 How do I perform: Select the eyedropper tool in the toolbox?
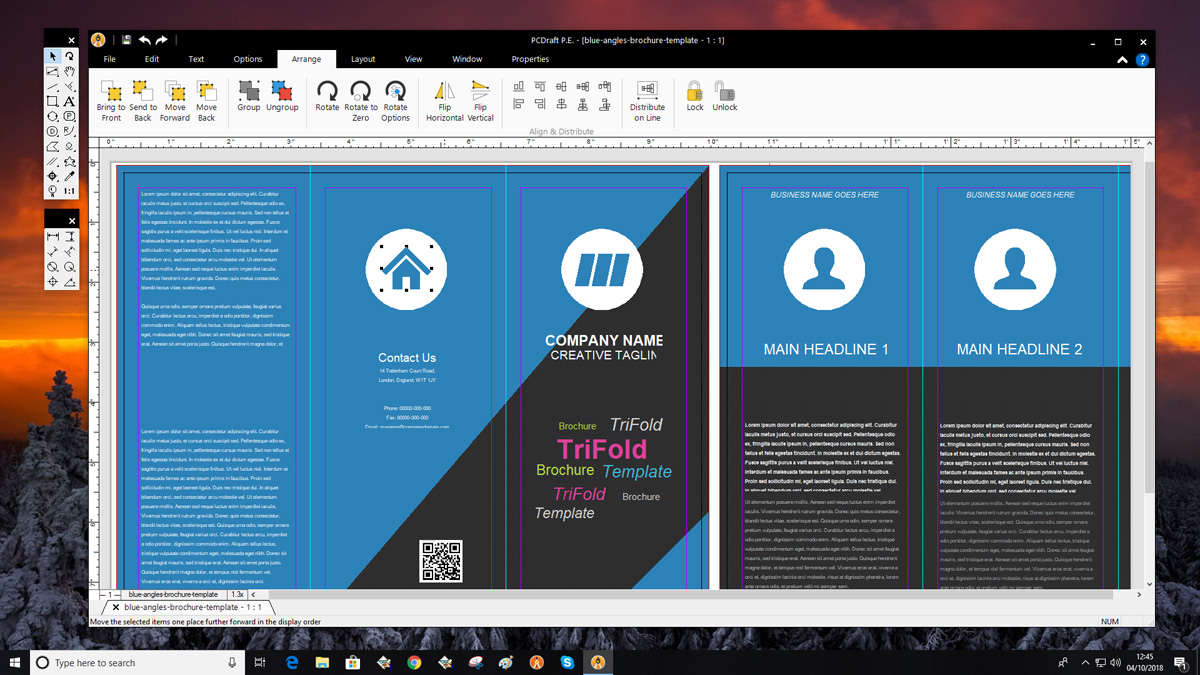point(69,176)
